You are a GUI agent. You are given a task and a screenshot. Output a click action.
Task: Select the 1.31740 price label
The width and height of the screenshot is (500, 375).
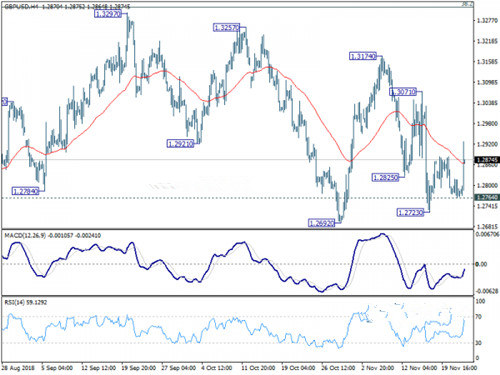point(363,56)
